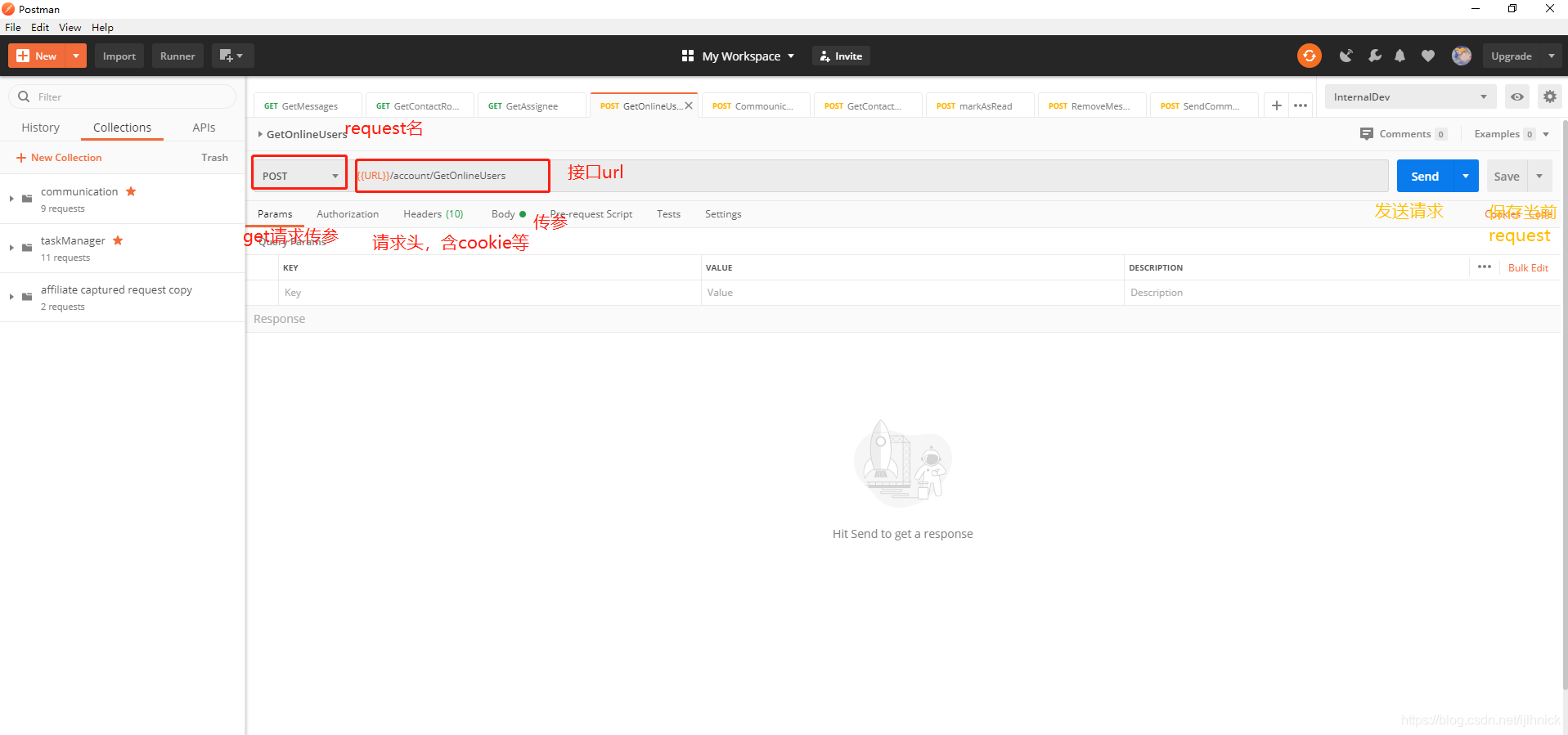Close the GetOnlineUsers tab
This screenshot has height=735, width=1568.
[x=689, y=105]
